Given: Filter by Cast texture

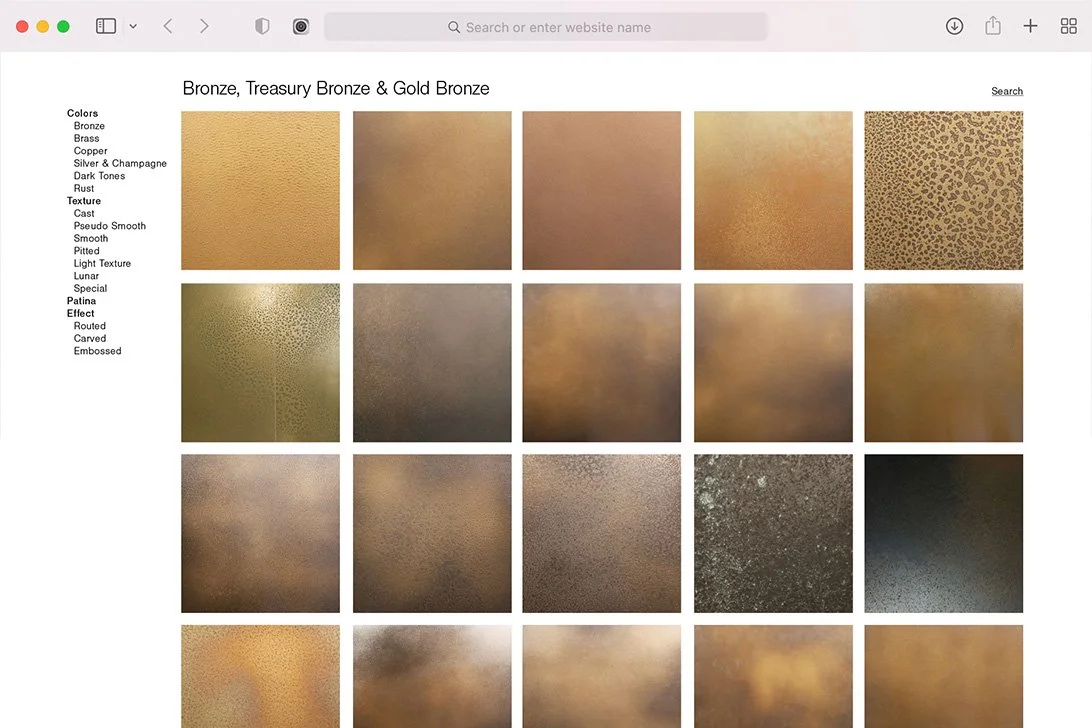Looking at the screenshot, I should (x=84, y=213).
